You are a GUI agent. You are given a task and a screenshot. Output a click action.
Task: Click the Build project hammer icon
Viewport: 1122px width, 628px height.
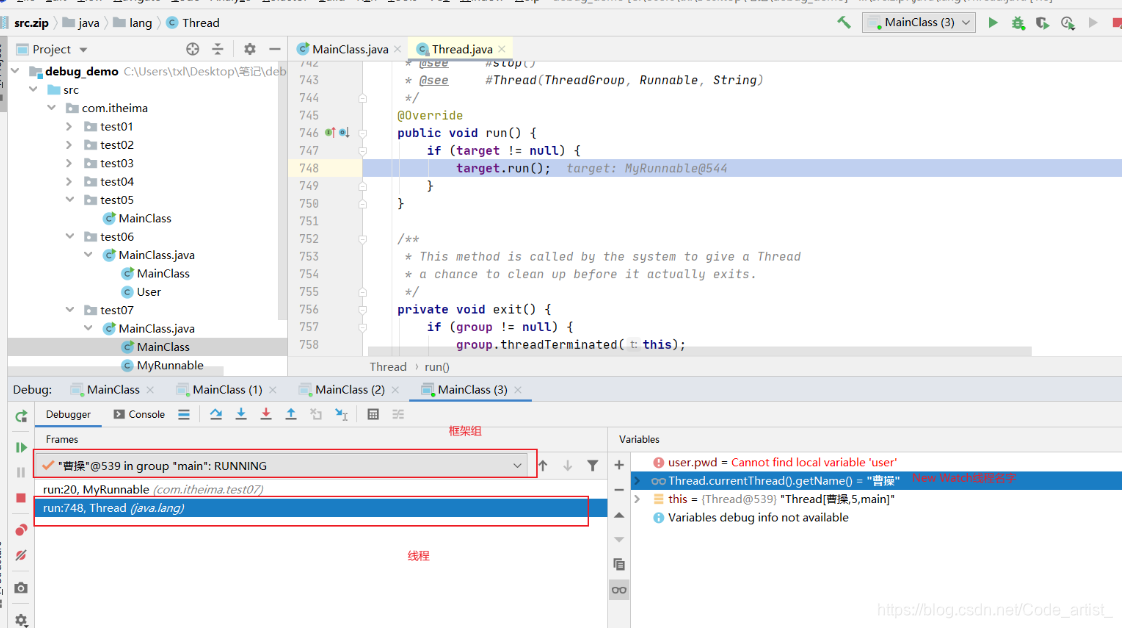(x=844, y=23)
